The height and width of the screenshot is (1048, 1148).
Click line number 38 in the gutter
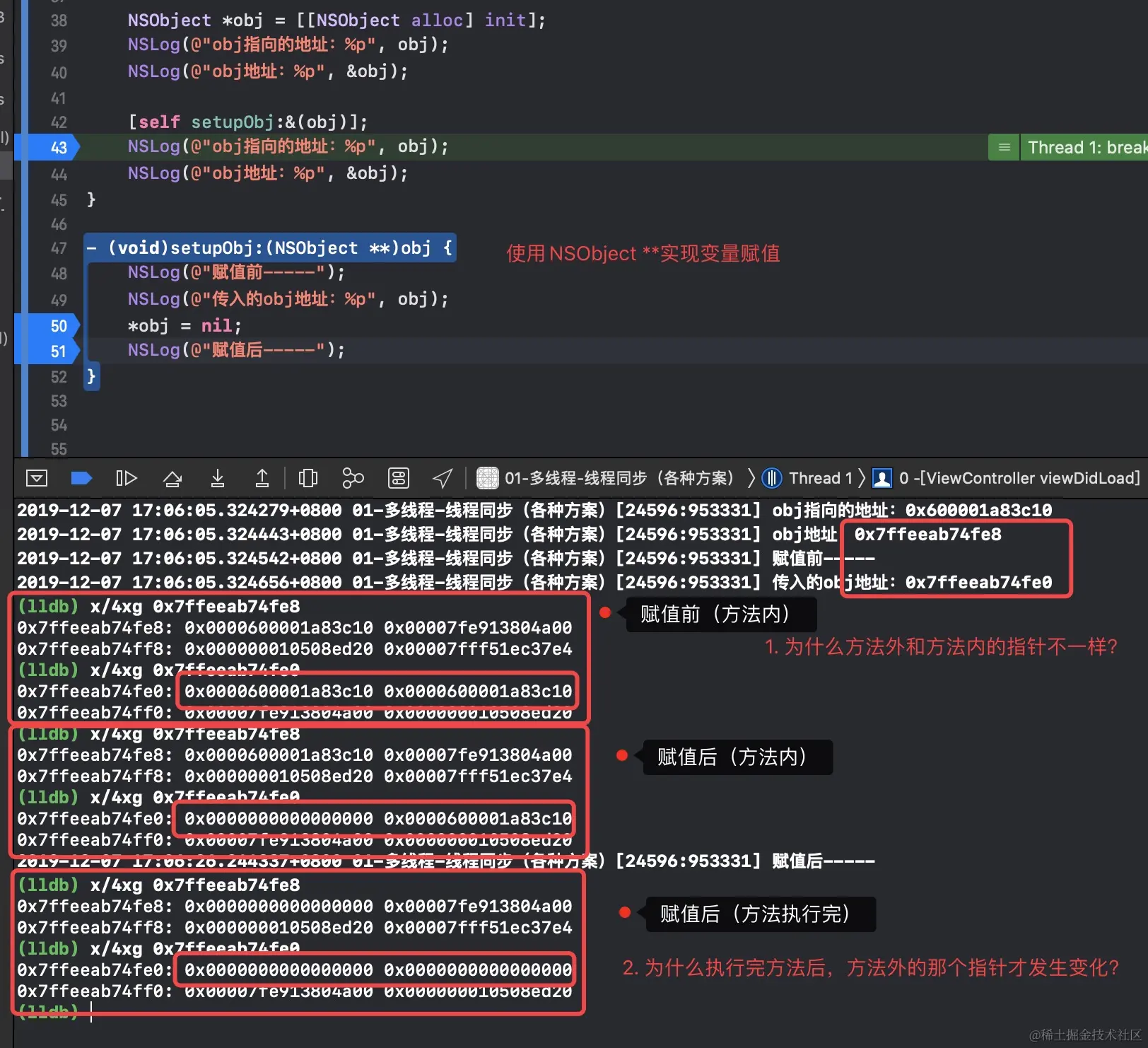pyautogui.click(x=59, y=21)
